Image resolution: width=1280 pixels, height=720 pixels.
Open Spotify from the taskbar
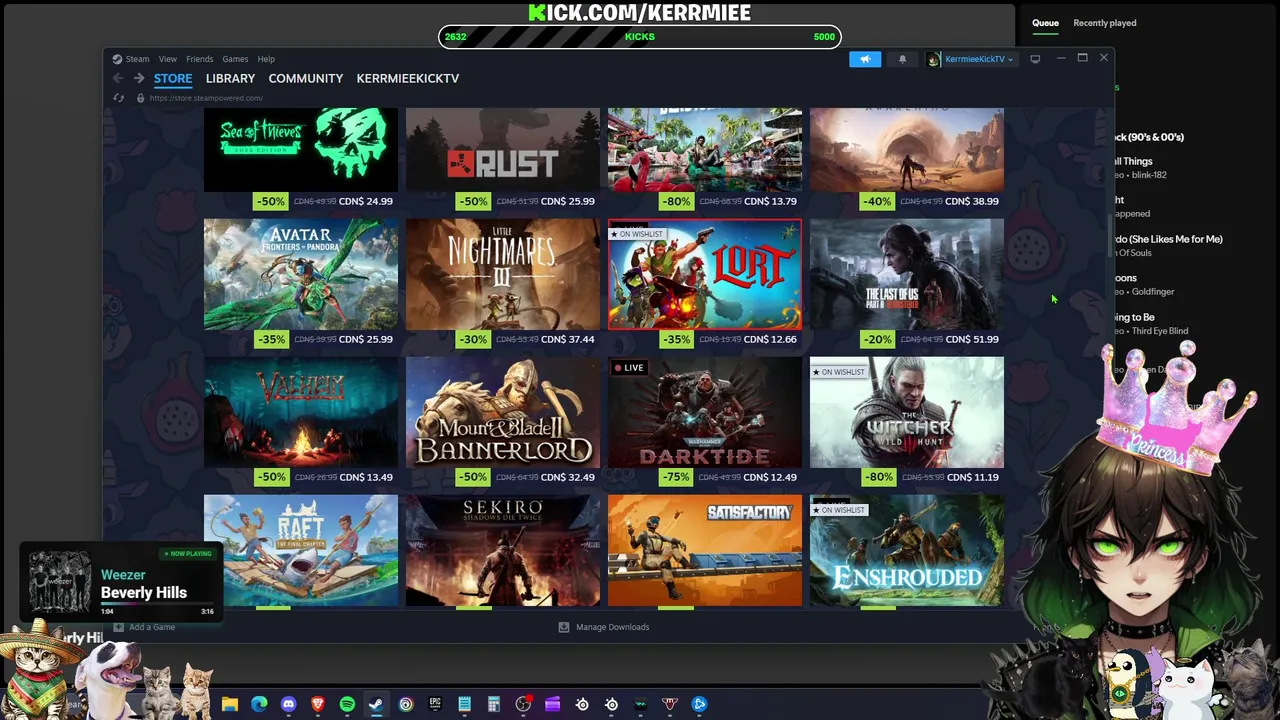coord(347,704)
